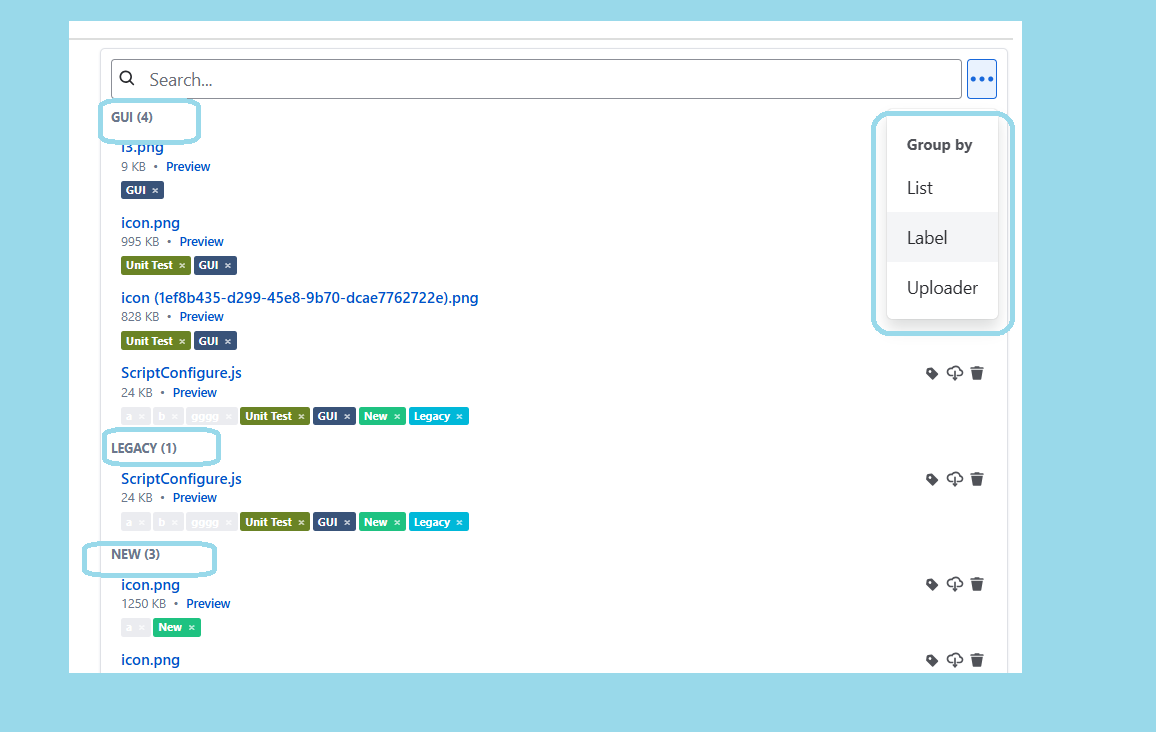1156x732 pixels.
Task: Remove Unit Test label from GUI group ScriptConfigure.js
Action: (301, 417)
